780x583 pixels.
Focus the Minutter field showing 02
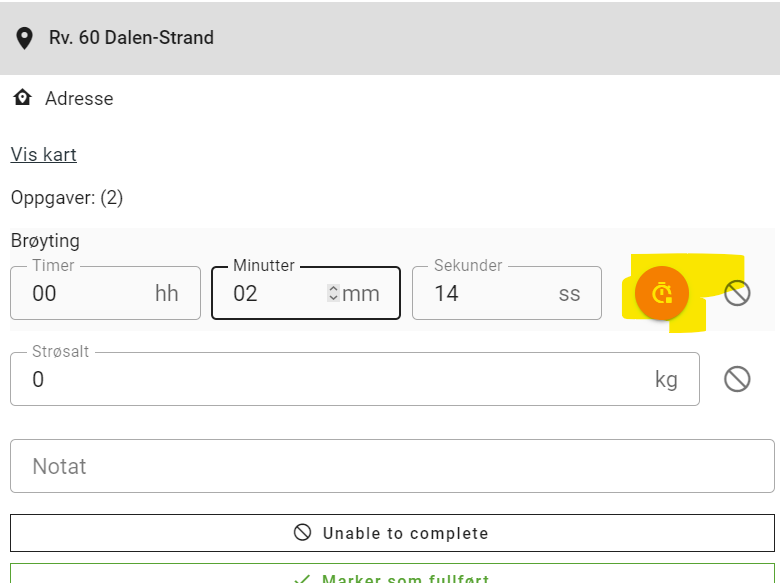(x=306, y=293)
